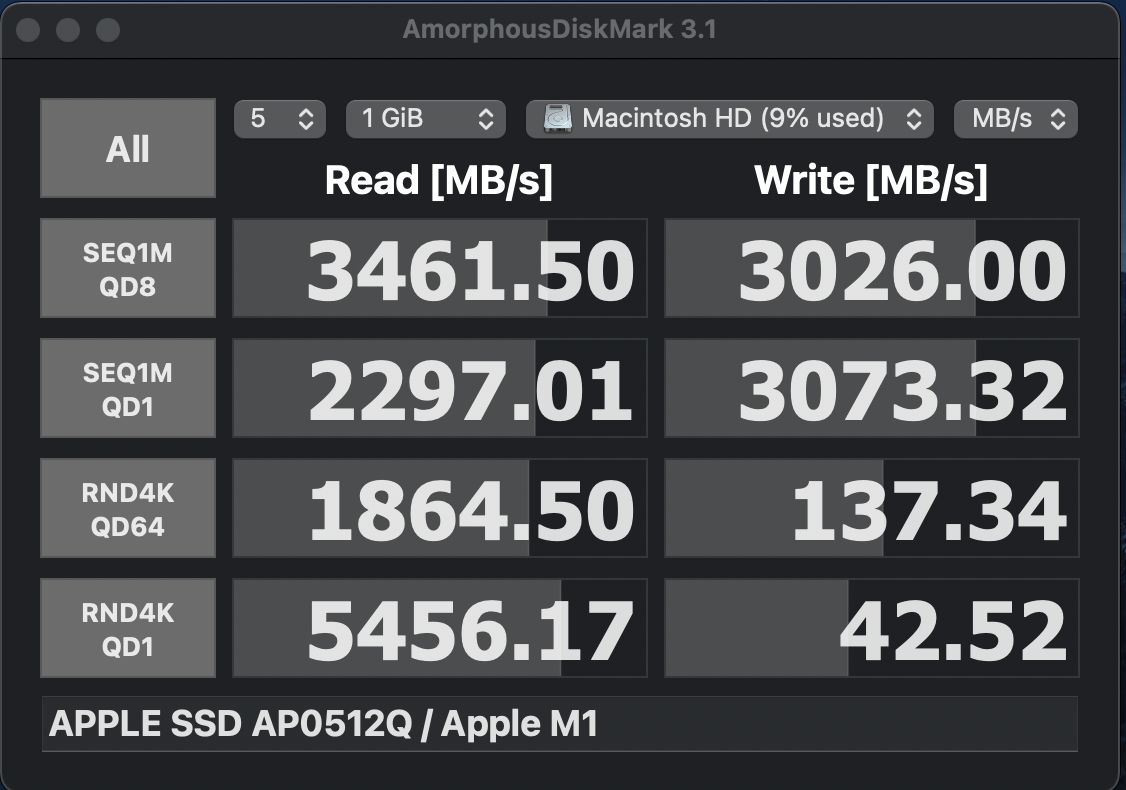The height and width of the screenshot is (790, 1126).
Task: Click the RND4K QD1 write result progress bar
Action: pos(870,628)
